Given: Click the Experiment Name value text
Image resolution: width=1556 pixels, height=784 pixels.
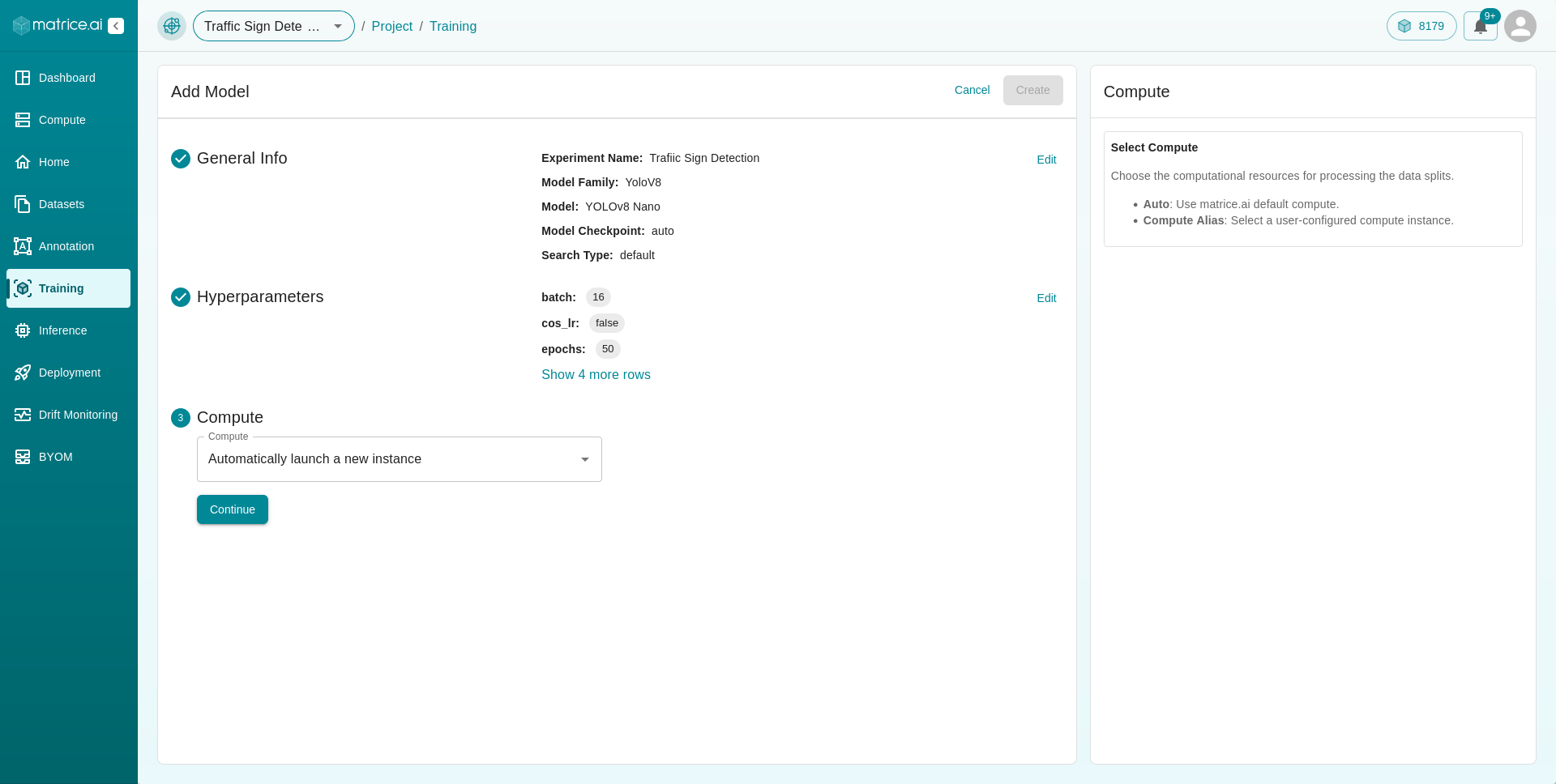Looking at the screenshot, I should click(704, 158).
